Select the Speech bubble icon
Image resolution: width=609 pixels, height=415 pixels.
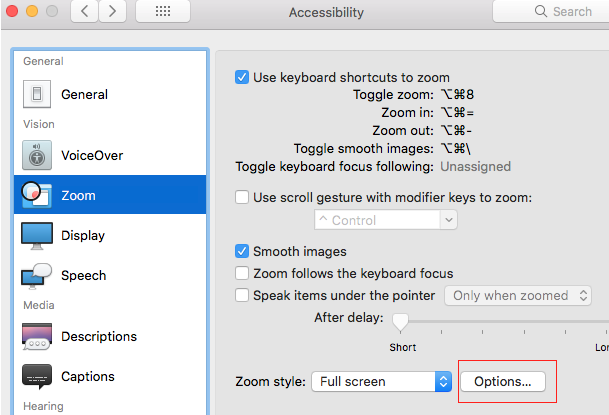coord(37,275)
